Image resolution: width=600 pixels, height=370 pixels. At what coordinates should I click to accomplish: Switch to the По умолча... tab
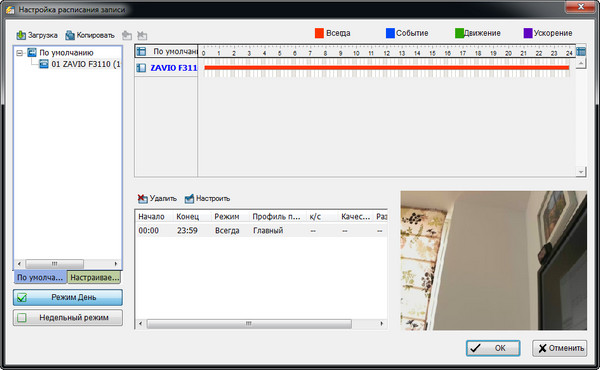click(40, 277)
